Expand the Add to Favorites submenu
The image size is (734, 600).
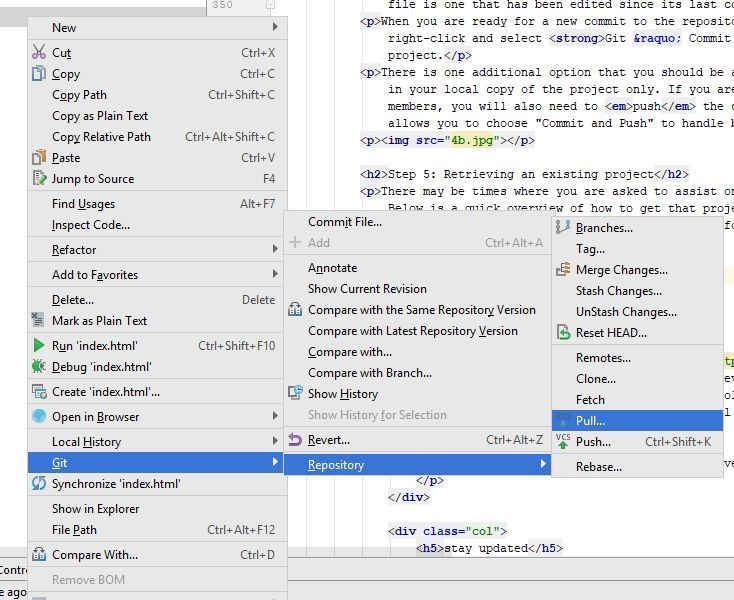(x=275, y=275)
